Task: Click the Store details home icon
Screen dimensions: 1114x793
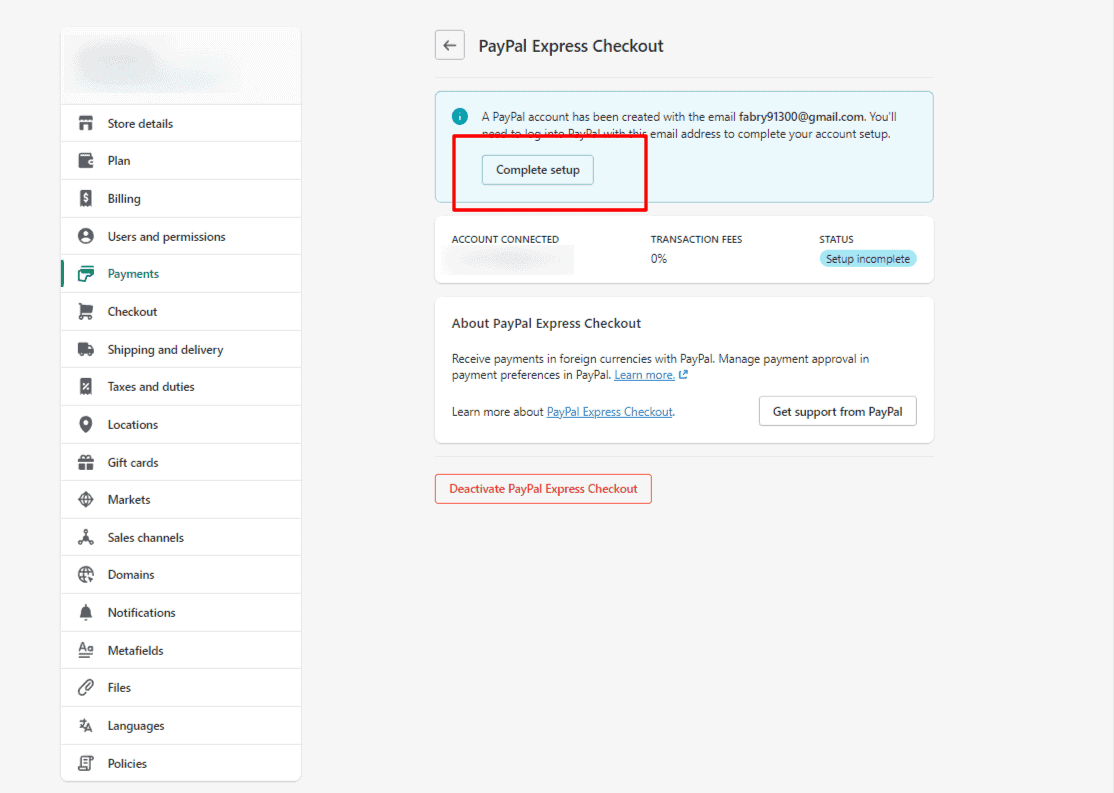Action: (x=88, y=122)
